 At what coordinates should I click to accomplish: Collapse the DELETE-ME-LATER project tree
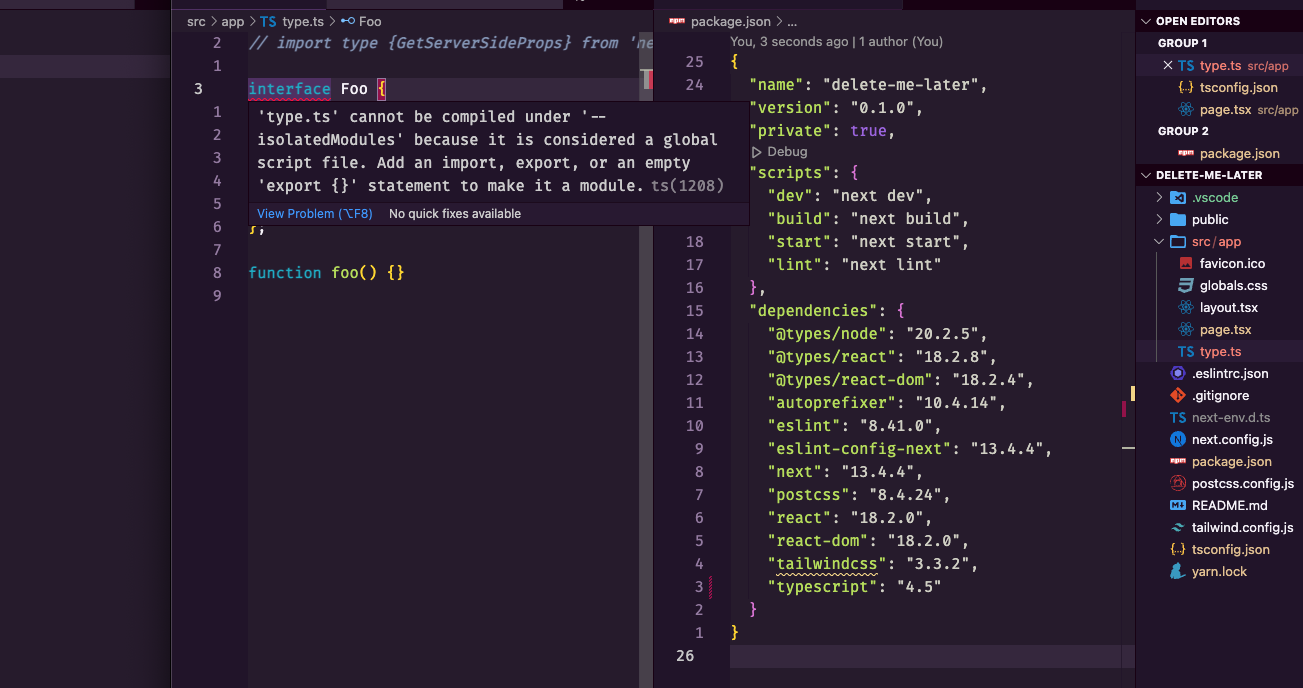[1146, 175]
